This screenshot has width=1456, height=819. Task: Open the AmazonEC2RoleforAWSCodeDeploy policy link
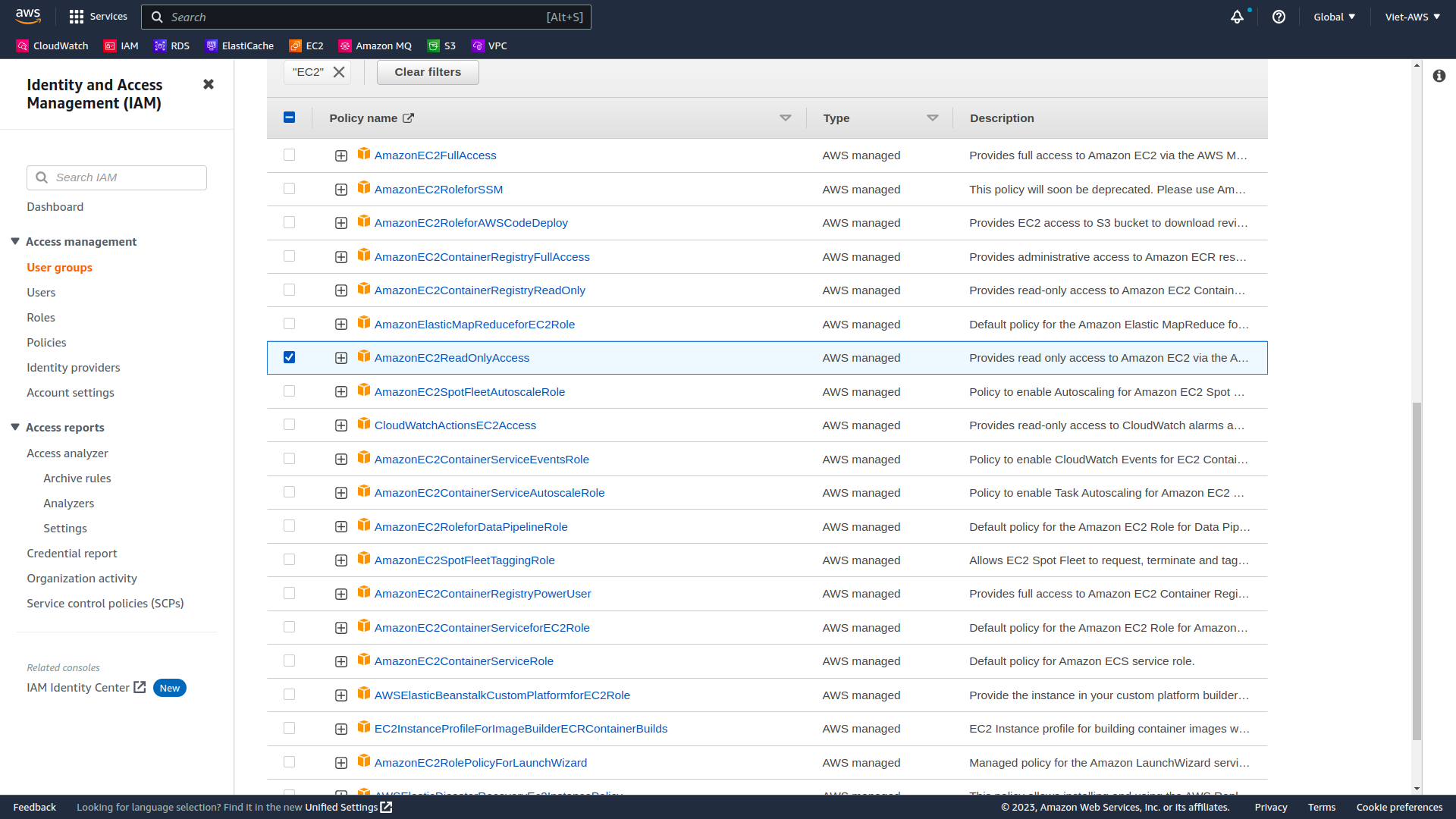click(471, 223)
